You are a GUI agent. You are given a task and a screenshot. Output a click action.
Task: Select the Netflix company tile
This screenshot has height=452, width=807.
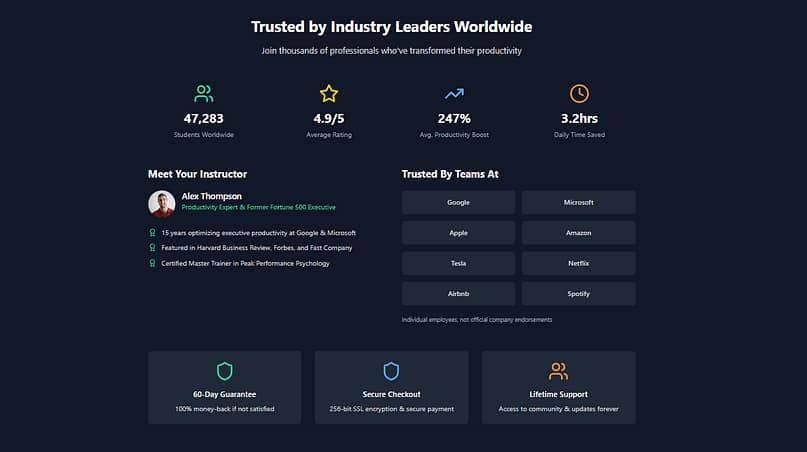pos(578,264)
